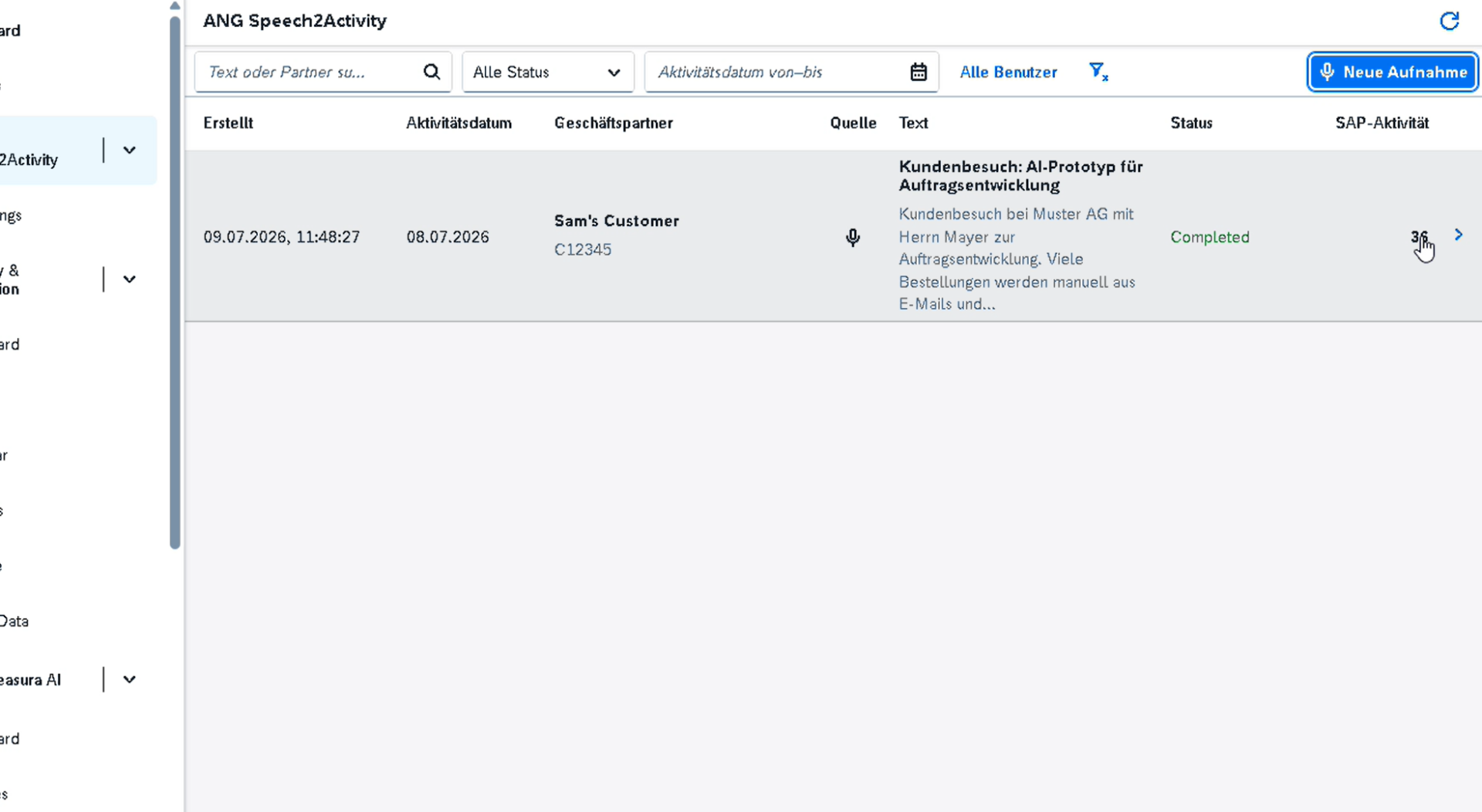Click the SAP-Aktivität column header
Image resolution: width=1482 pixels, height=812 pixels.
(1382, 123)
